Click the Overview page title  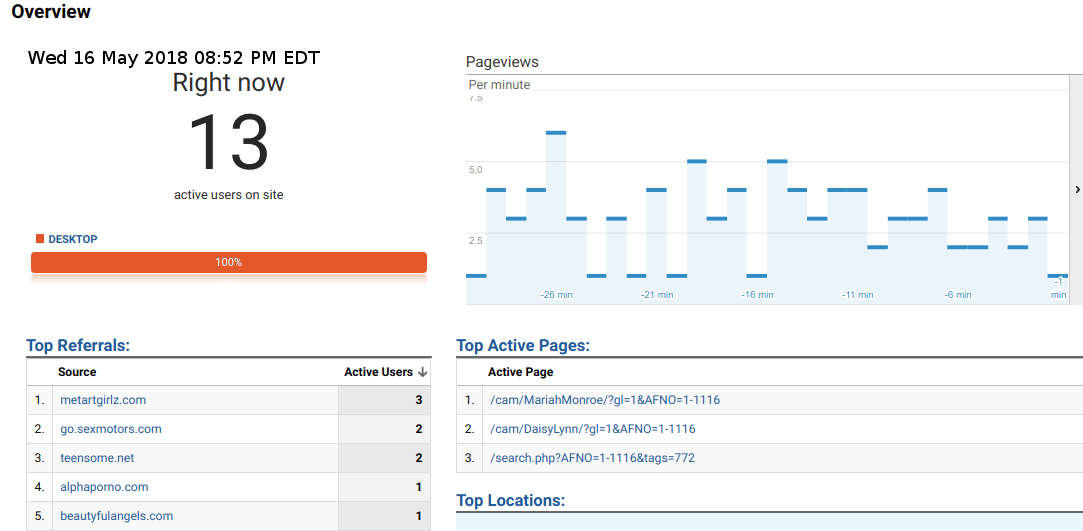pos(51,12)
